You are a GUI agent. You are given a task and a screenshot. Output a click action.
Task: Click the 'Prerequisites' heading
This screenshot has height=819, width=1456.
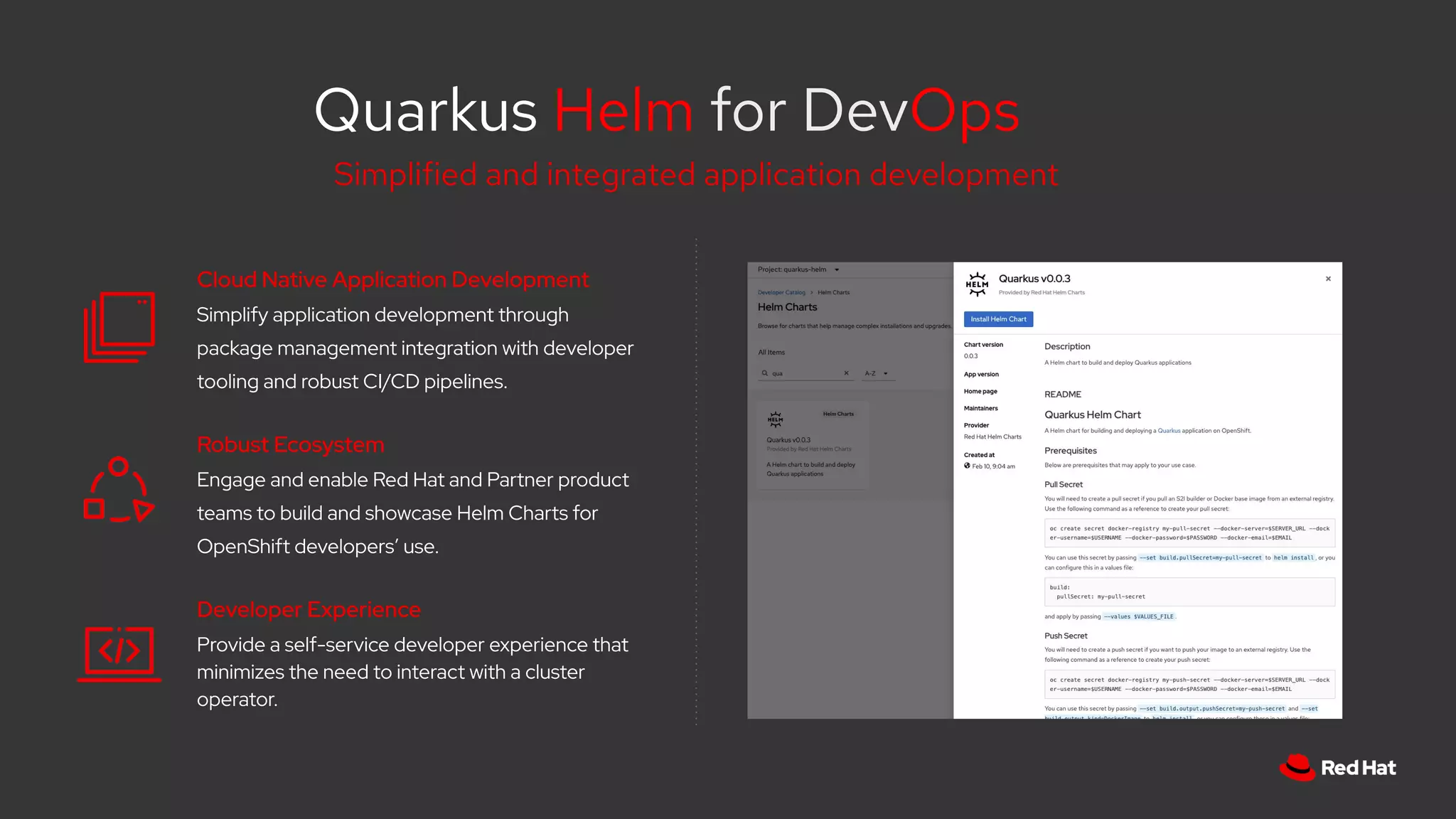(x=1070, y=451)
